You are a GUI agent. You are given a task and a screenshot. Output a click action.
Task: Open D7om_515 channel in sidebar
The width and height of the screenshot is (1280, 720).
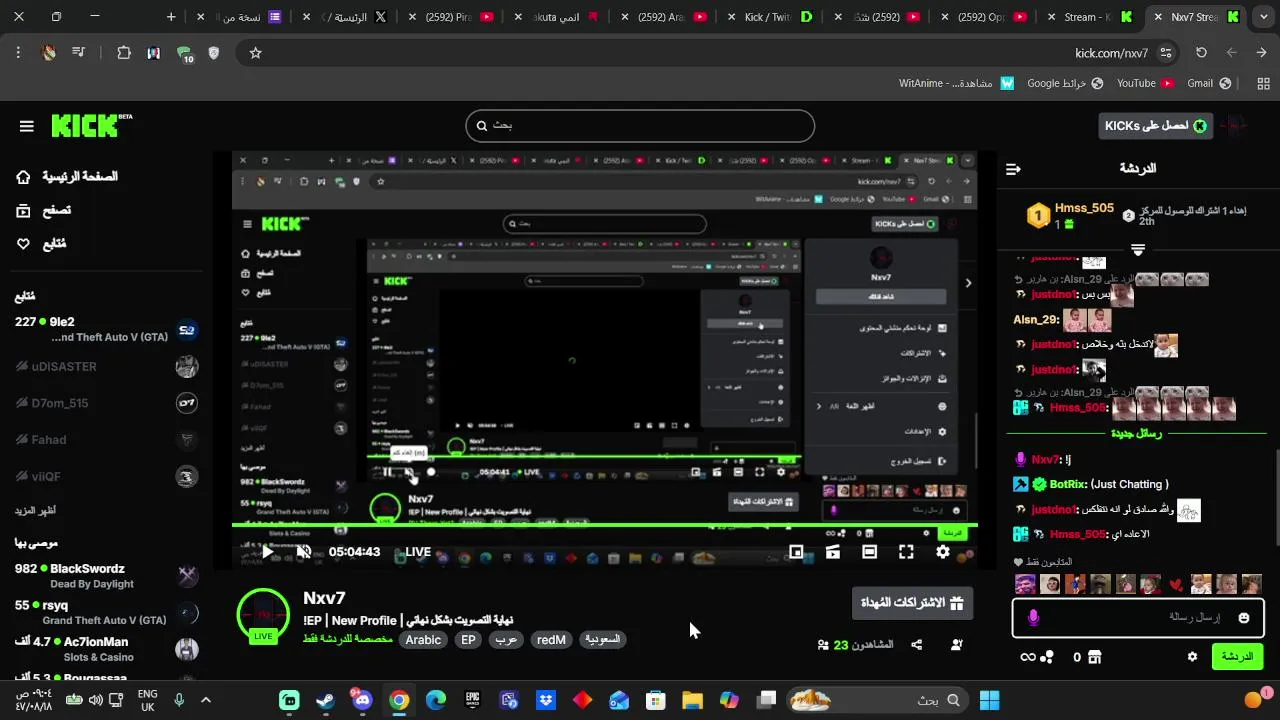[106, 403]
